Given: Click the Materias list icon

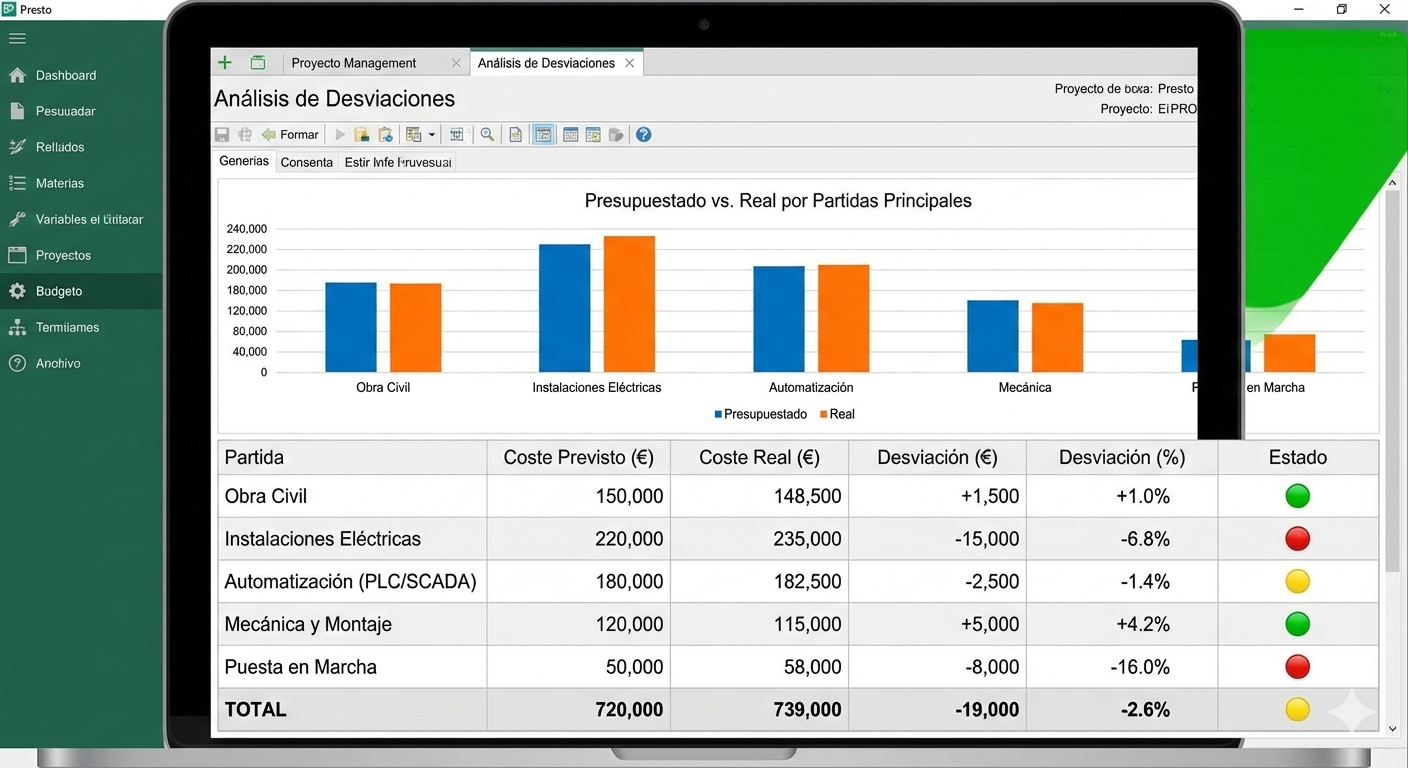Looking at the screenshot, I should [x=17, y=183].
